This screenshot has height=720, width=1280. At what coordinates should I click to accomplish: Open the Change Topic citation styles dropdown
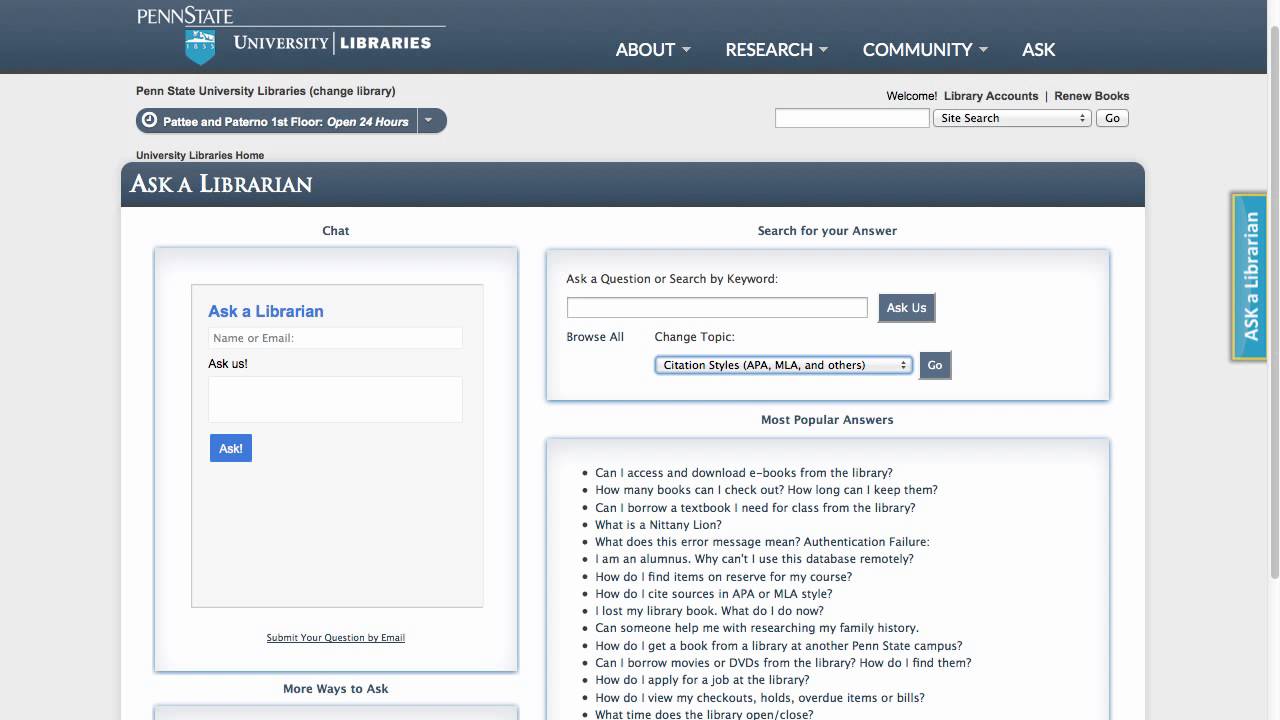click(783, 365)
